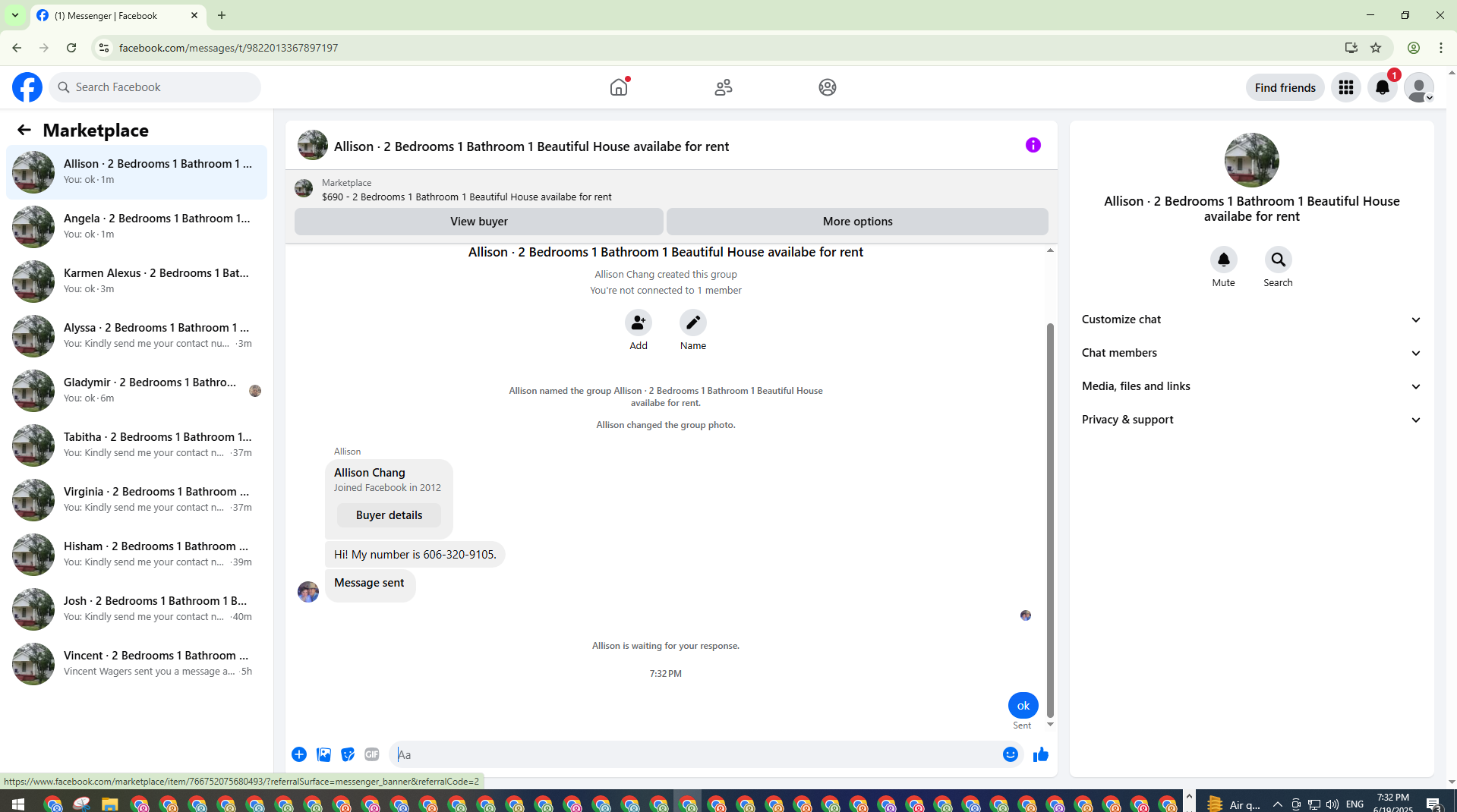Navigate back in the browser
1457x812 pixels.
(17, 48)
